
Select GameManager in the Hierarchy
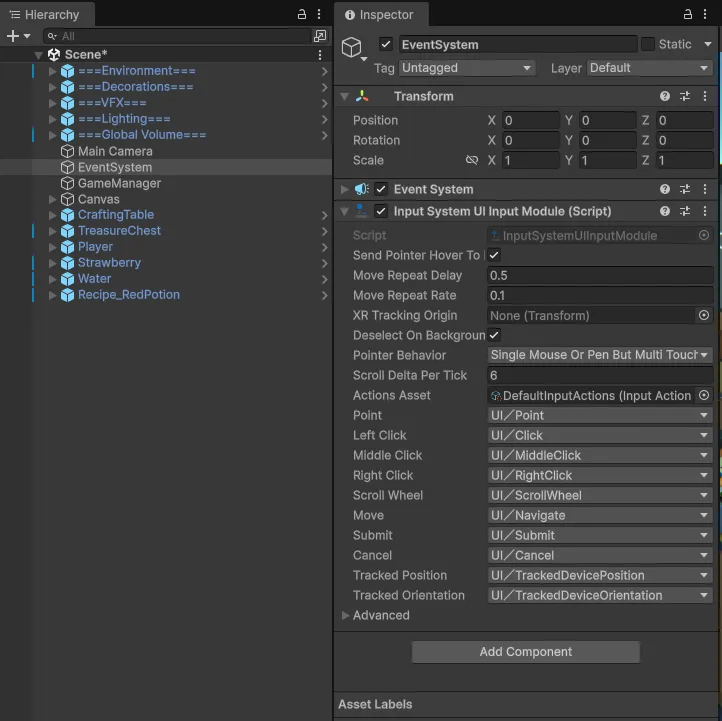click(x=119, y=183)
